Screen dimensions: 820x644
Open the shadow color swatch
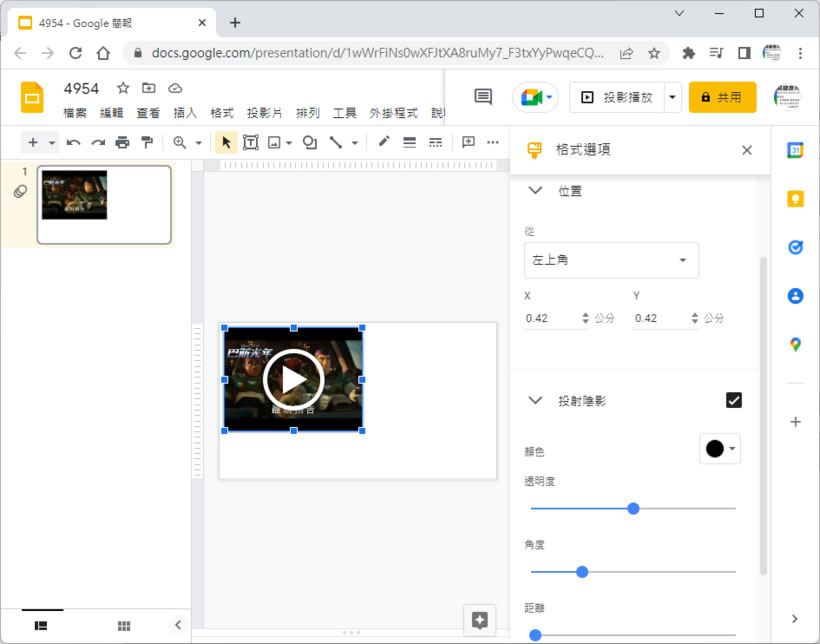click(720, 448)
